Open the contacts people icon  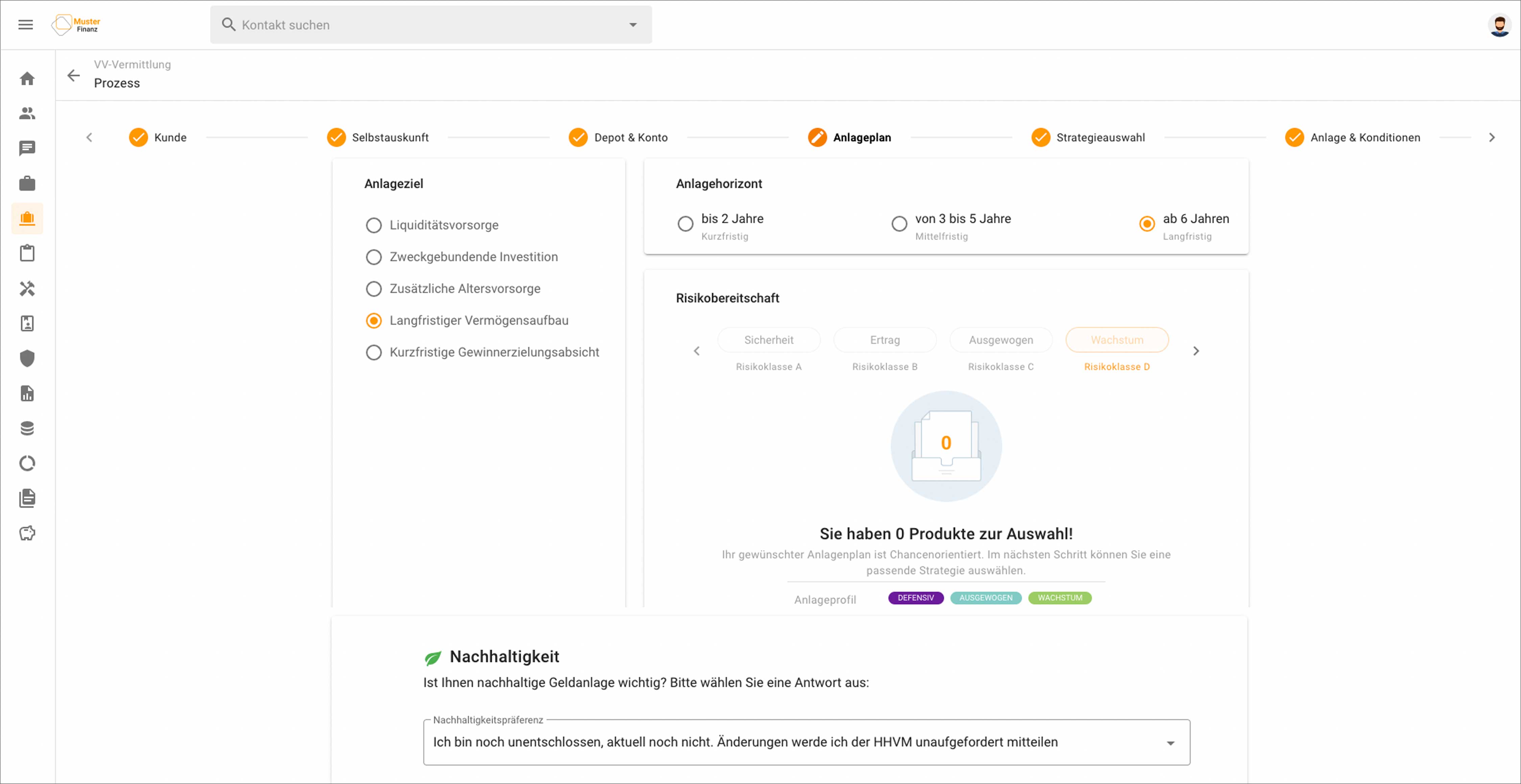pyautogui.click(x=27, y=113)
